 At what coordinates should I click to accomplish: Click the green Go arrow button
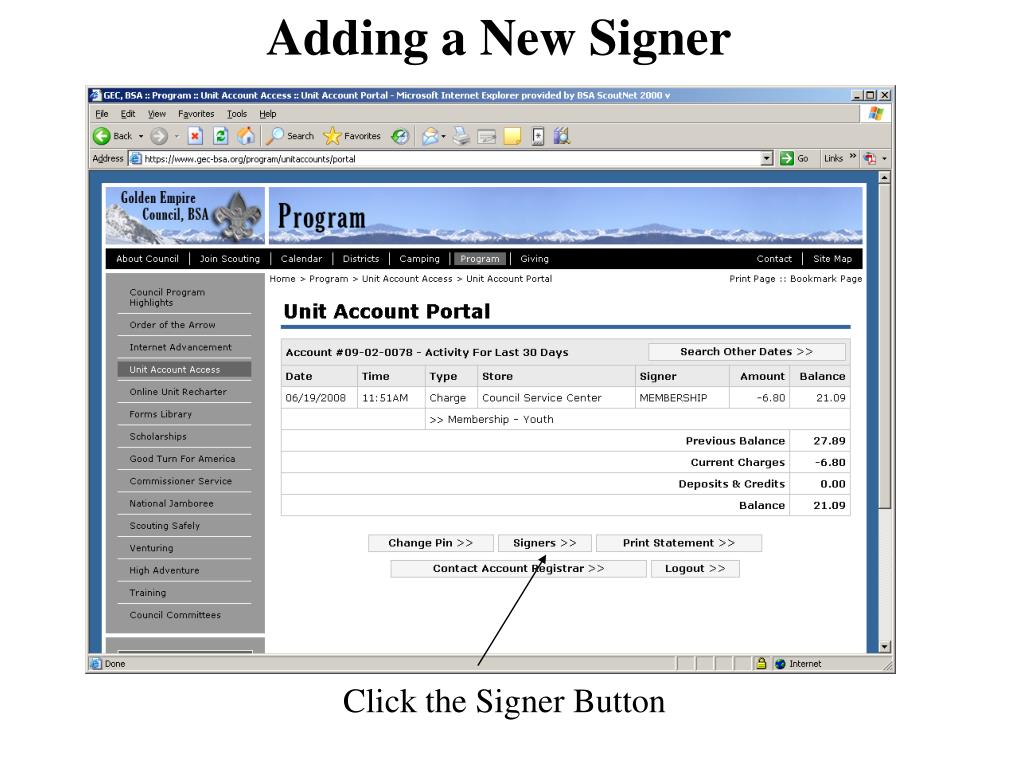787,158
